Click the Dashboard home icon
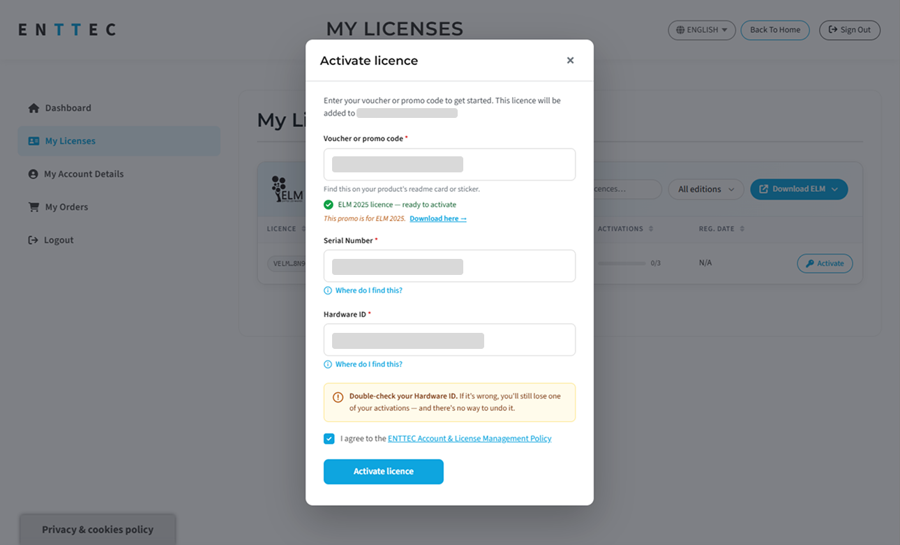 [33, 108]
